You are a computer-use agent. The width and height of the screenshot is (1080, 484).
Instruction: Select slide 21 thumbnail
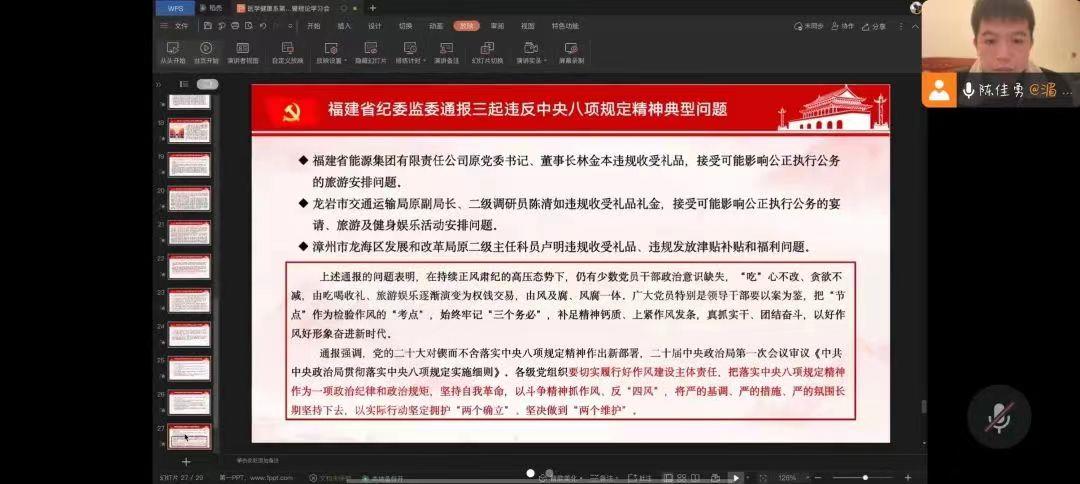pyautogui.click(x=189, y=232)
